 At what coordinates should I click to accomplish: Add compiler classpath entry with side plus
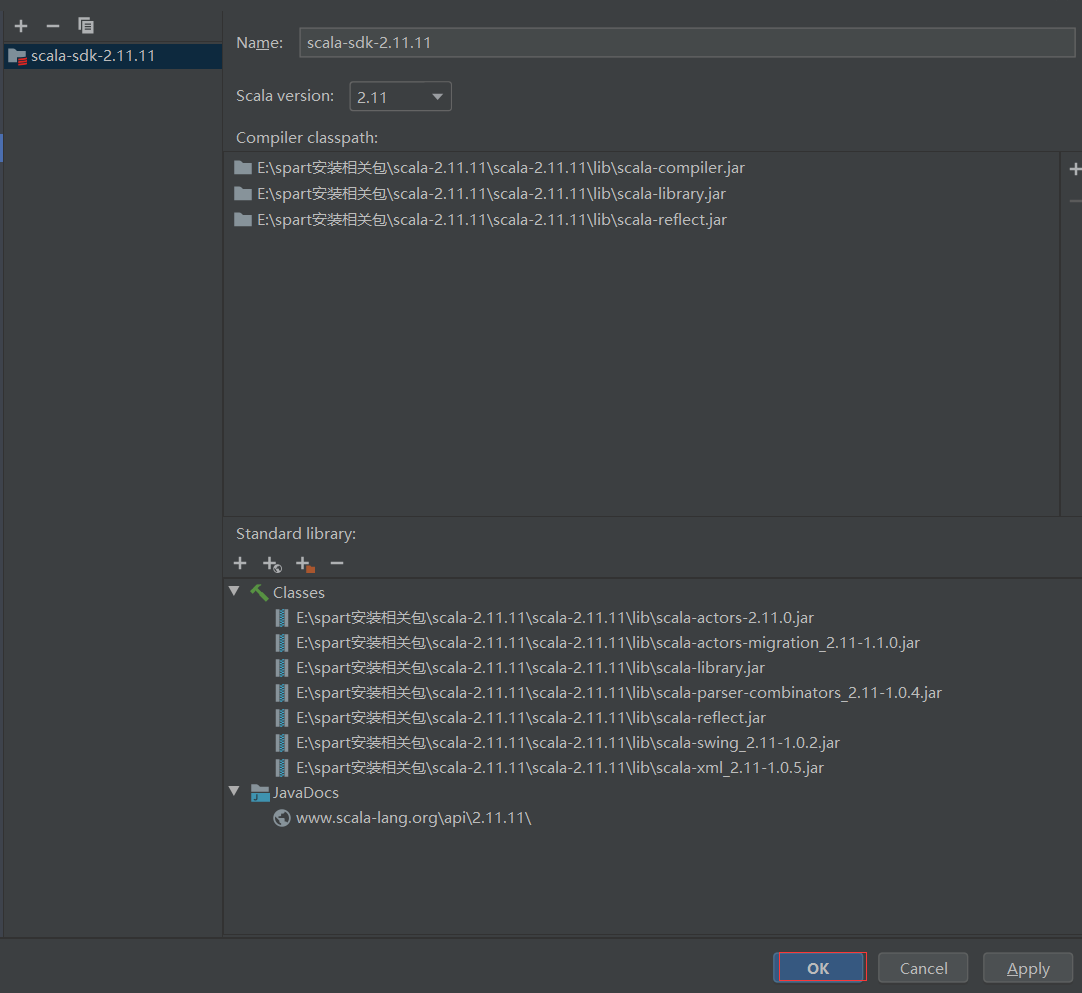click(x=1074, y=169)
